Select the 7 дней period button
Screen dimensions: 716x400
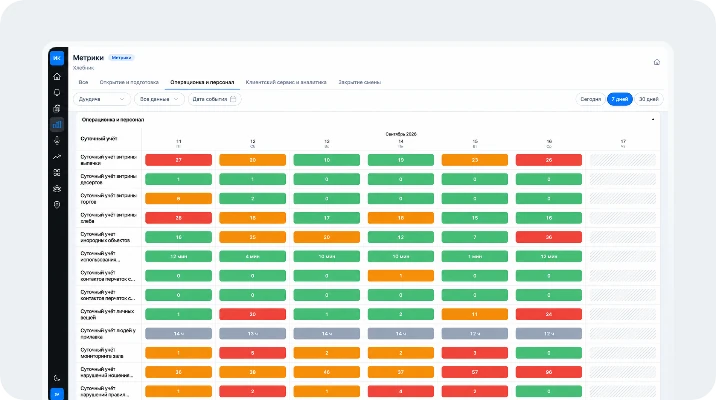pyautogui.click(x=620, y=99)
